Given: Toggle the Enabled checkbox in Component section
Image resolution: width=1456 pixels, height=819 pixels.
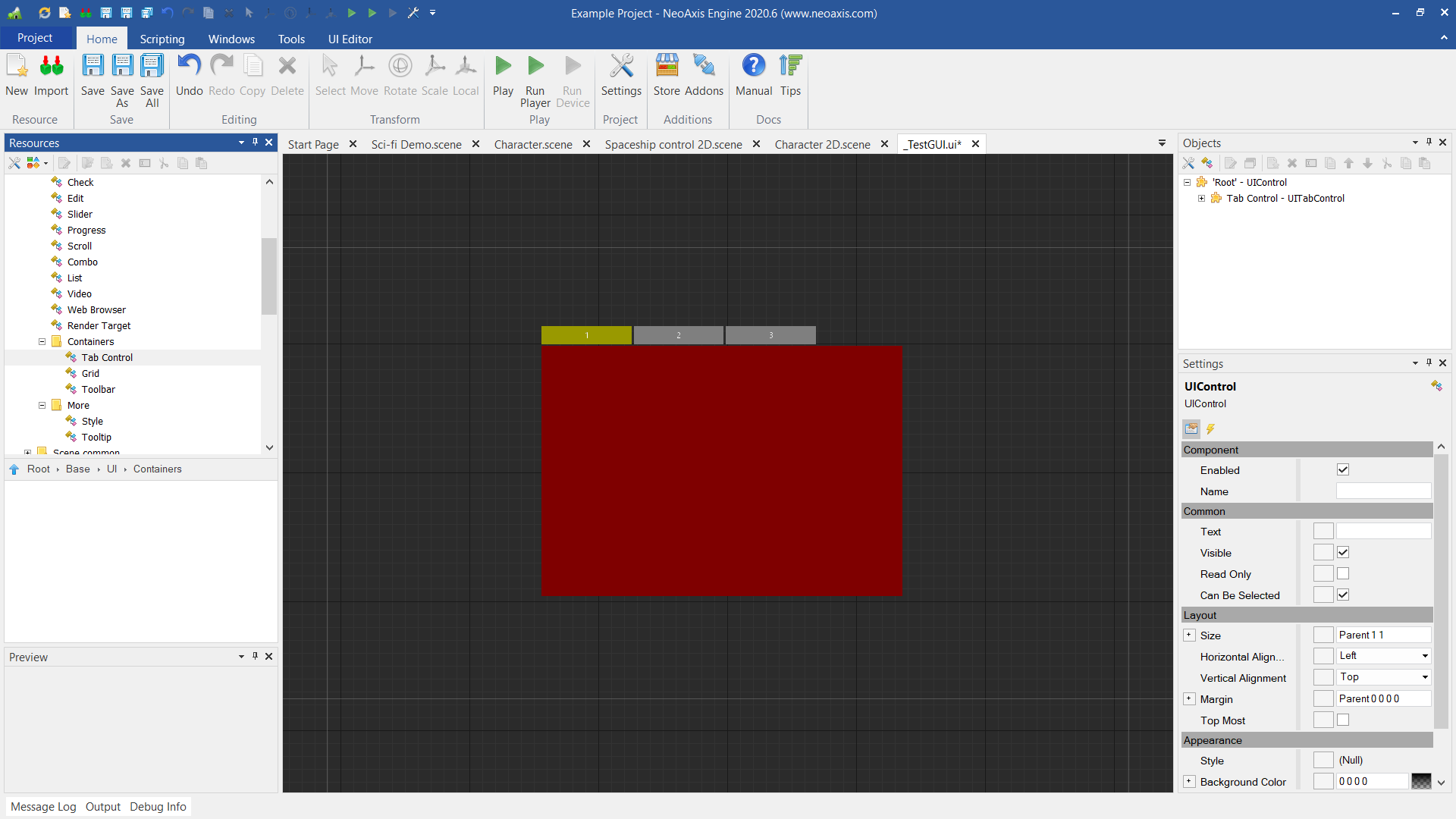Looking at the screenshot, I should 1343,469.
